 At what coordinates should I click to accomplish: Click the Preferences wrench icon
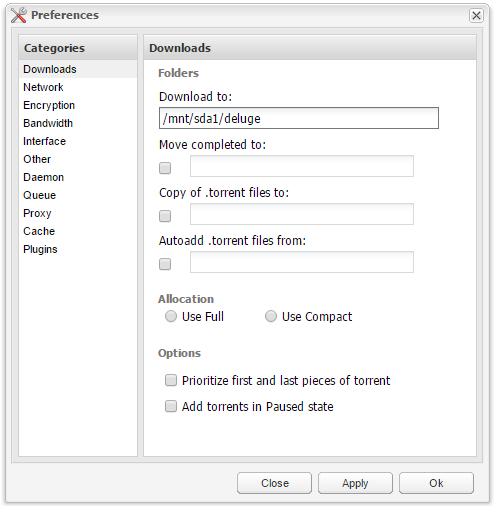[18, 15]
